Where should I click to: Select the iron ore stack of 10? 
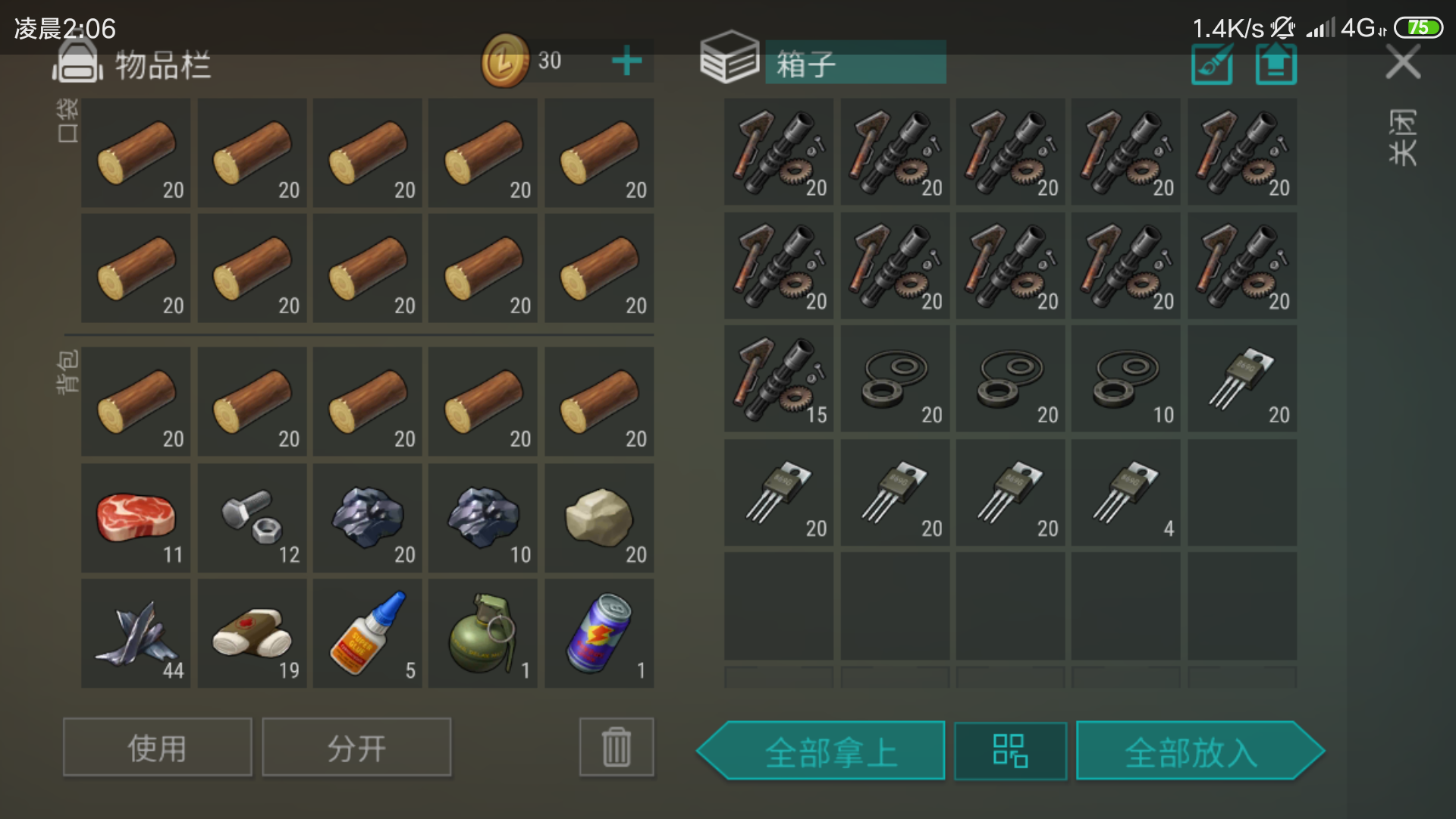coord(483,519)
